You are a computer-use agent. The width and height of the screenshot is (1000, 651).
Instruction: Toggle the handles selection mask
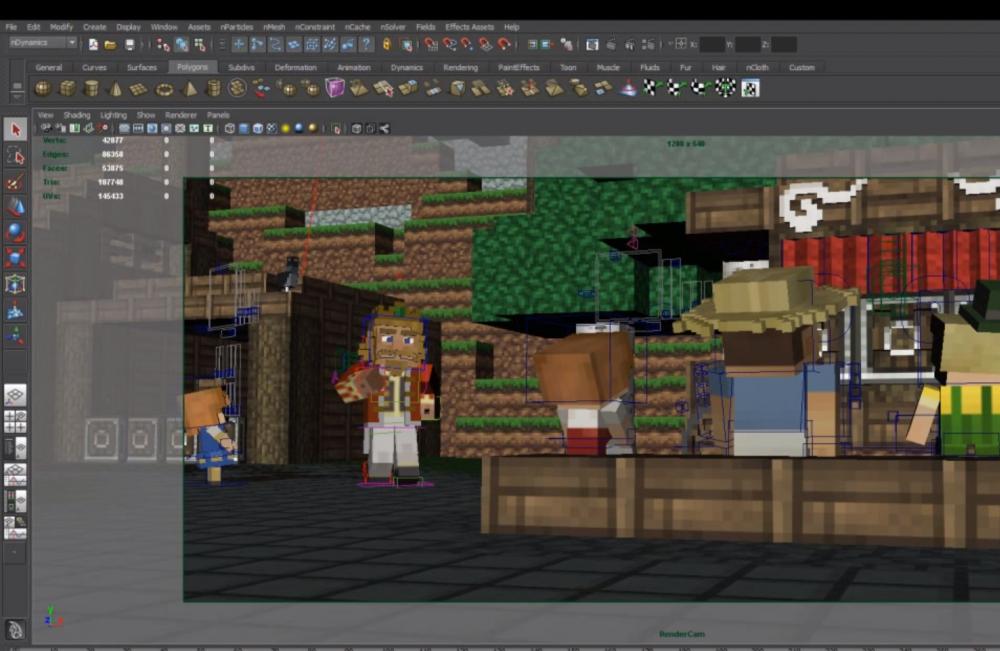click(x=239, y=45)
